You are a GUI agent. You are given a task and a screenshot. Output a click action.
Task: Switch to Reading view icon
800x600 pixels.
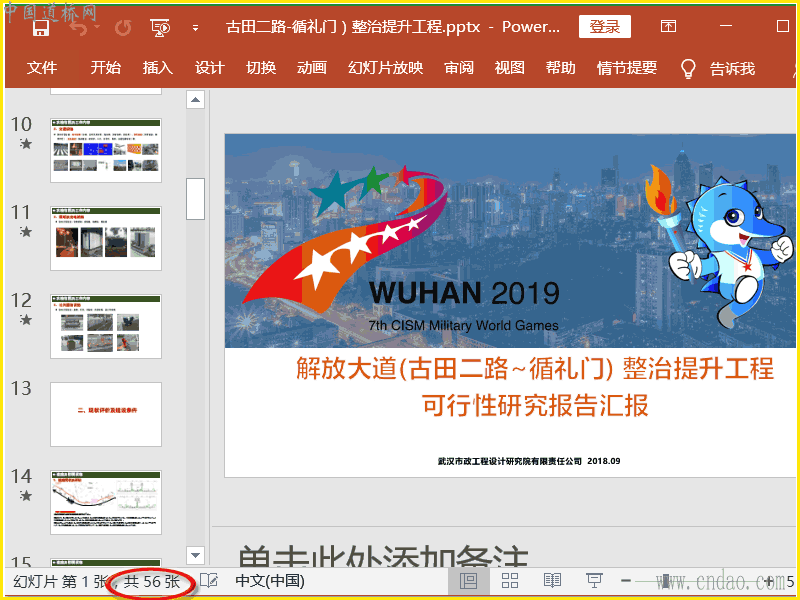click(552, 581)
